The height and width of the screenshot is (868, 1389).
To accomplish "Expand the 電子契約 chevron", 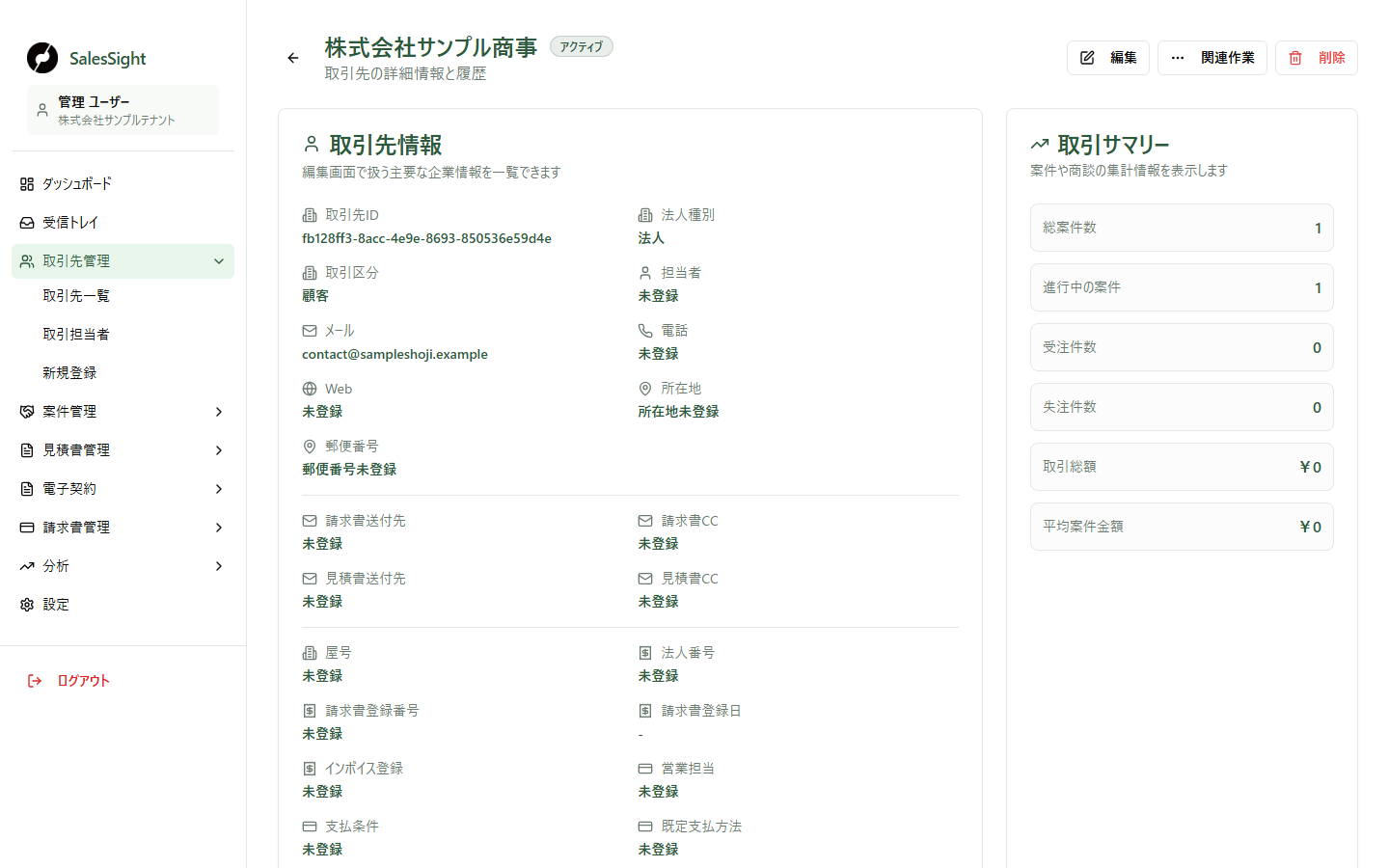I will pos(219,489).
